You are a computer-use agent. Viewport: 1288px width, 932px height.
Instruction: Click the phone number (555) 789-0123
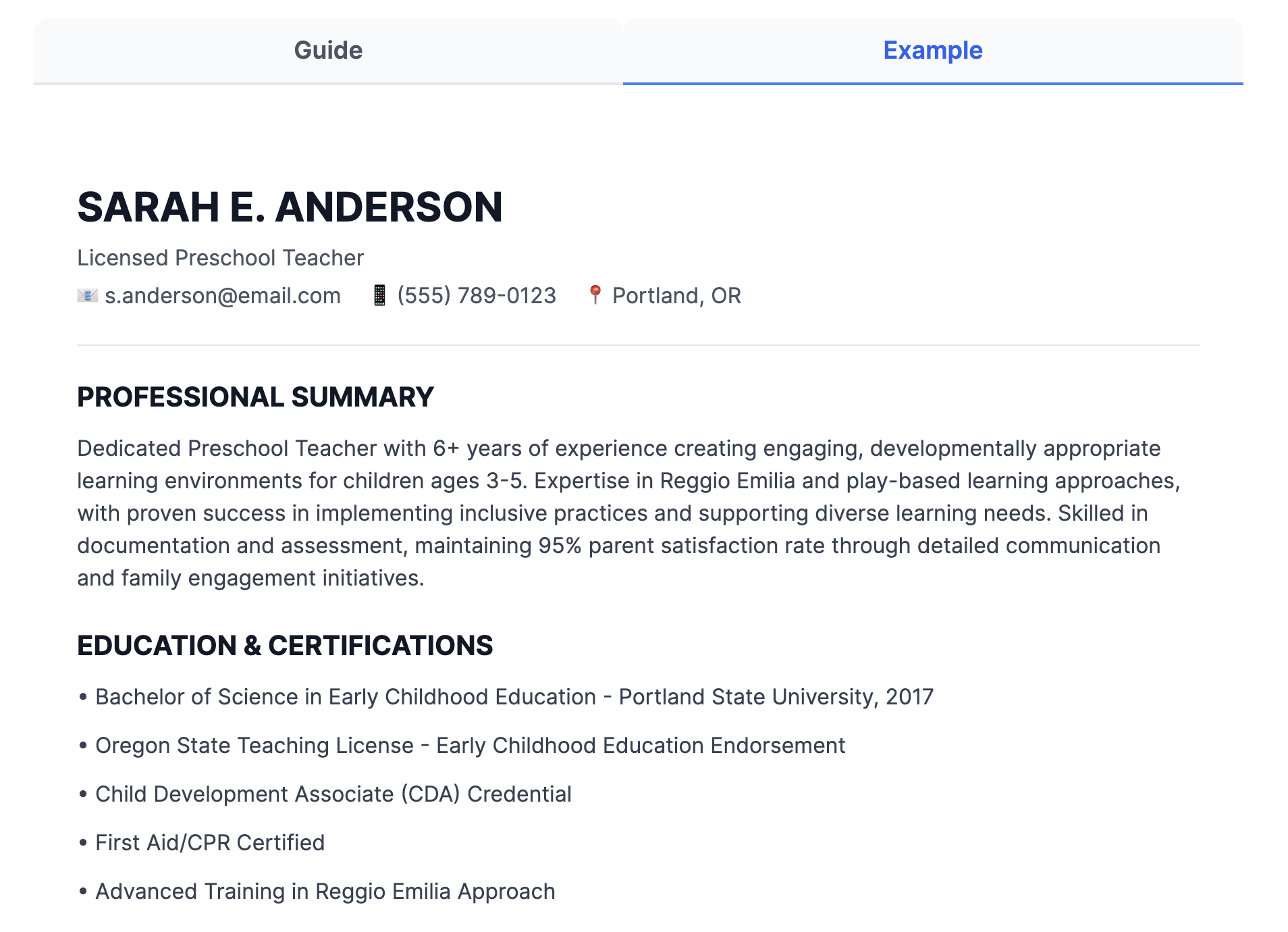click(x=477, y=296)
